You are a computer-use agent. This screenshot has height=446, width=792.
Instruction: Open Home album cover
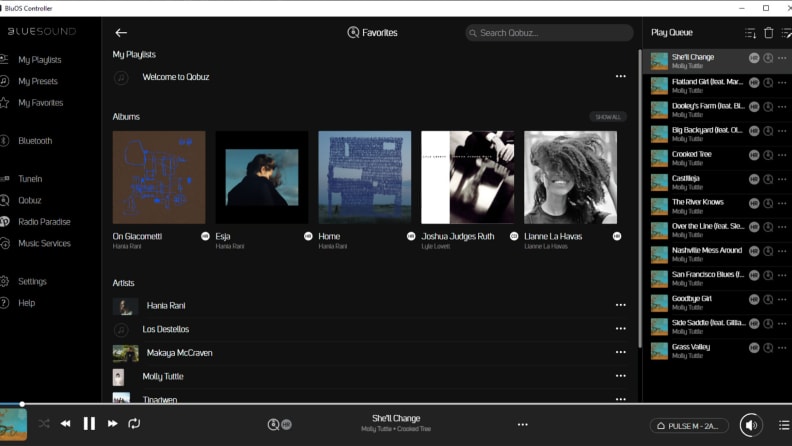pyautogui.click(x=365, y=177)
